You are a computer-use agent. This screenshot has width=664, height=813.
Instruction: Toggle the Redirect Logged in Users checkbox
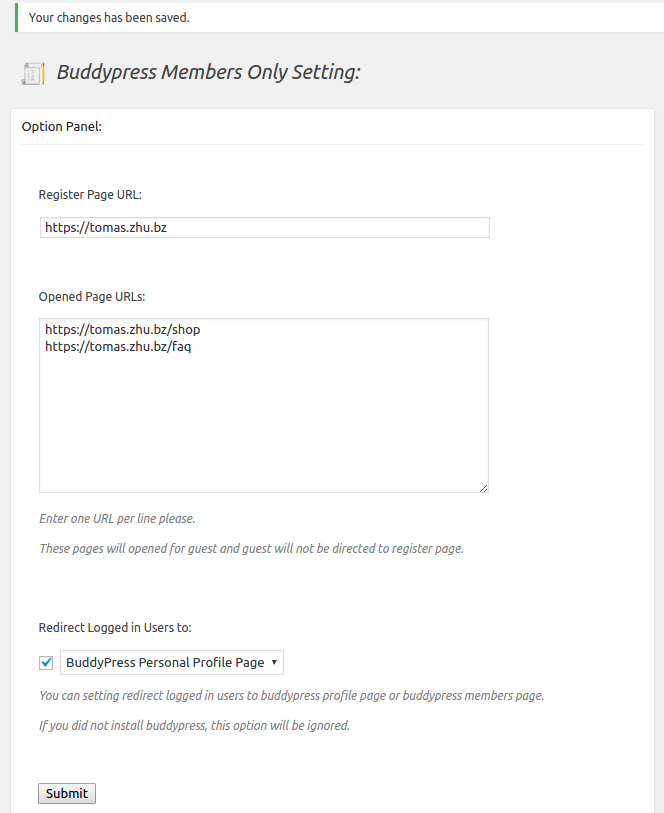pos(47,662)
